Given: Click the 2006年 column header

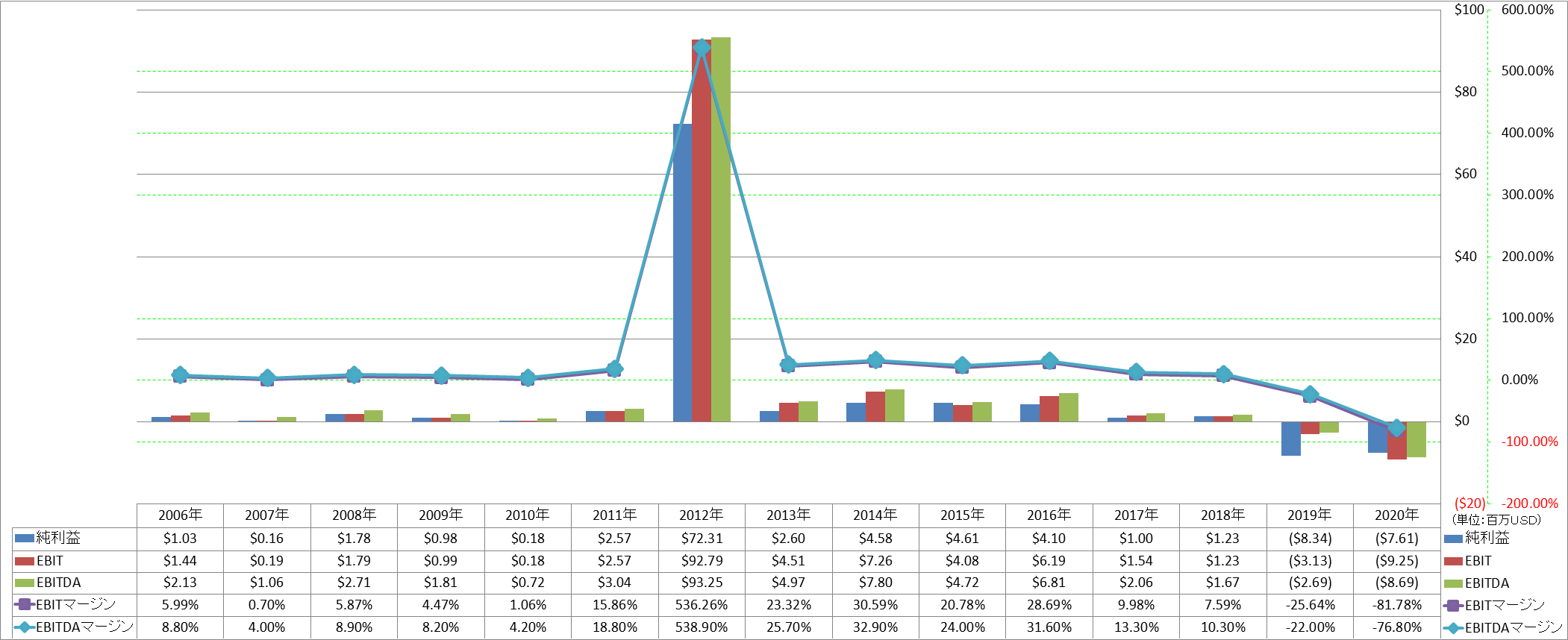Looking at the screenshot, I should coord(180,515).
